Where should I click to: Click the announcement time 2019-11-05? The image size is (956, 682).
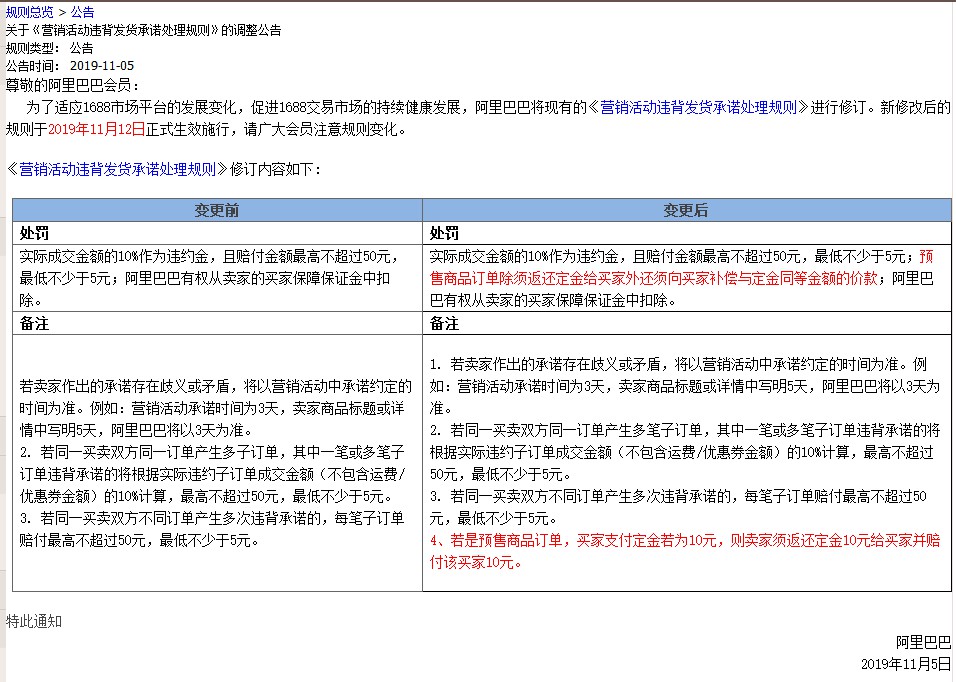point(102,65)
